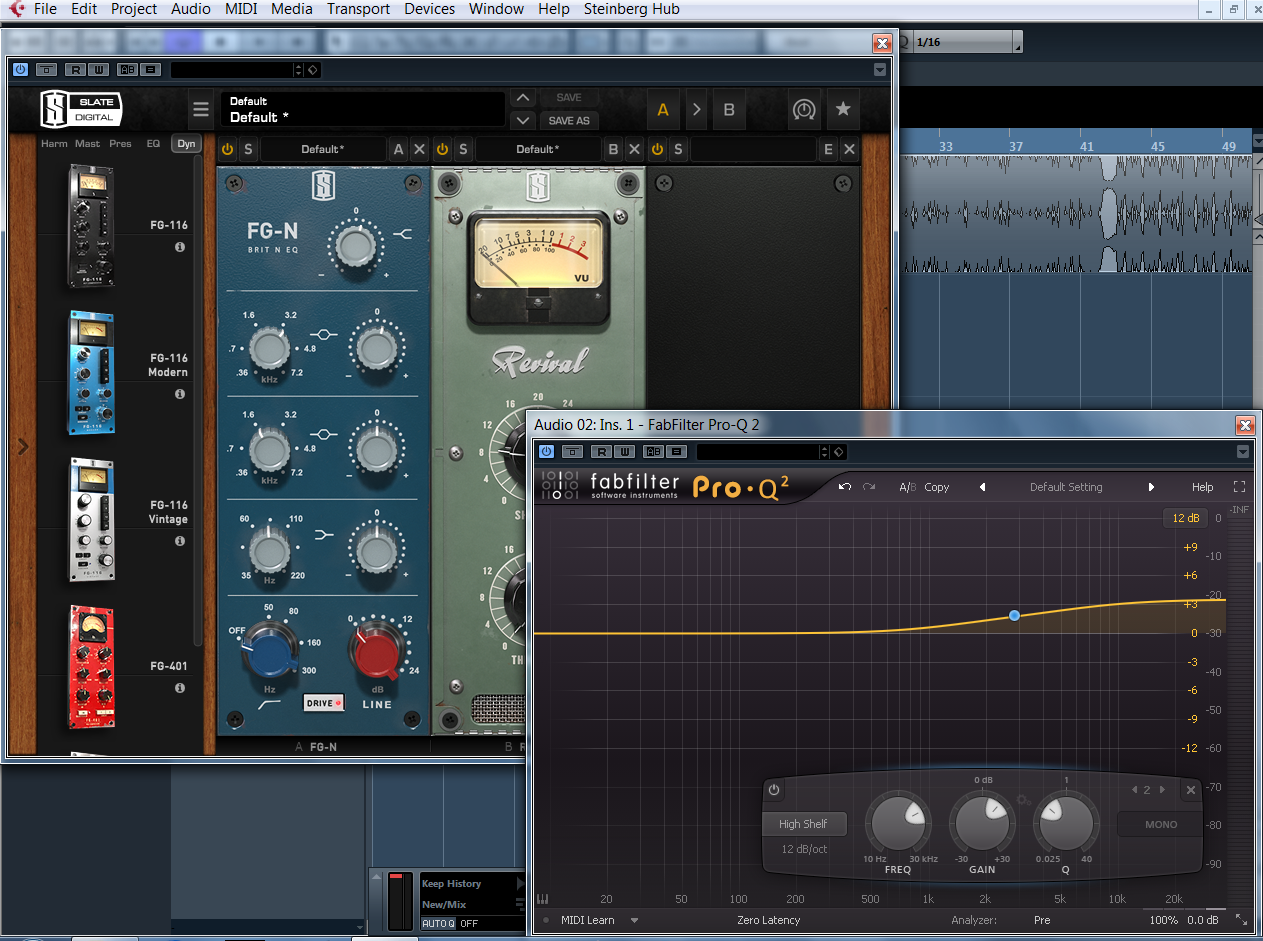The width and height of the screenshot is (1263, 941).
Task: Expand the Slate browser side arrow
Action: click(x=24, y=447)
